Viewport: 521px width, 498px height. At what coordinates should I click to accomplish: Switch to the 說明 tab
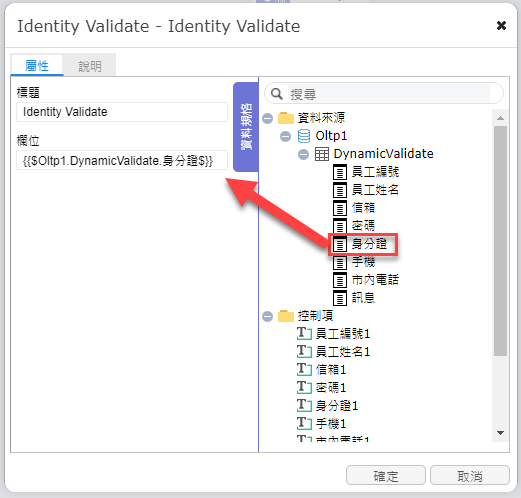coord(90,66)
